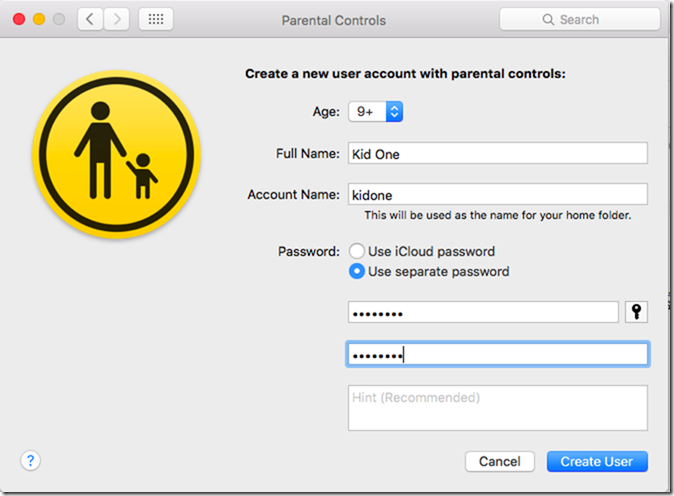This screenshot has width=674, height=496.
Task: Click the blue Age stepper arrows
Action: click(394, 112)
